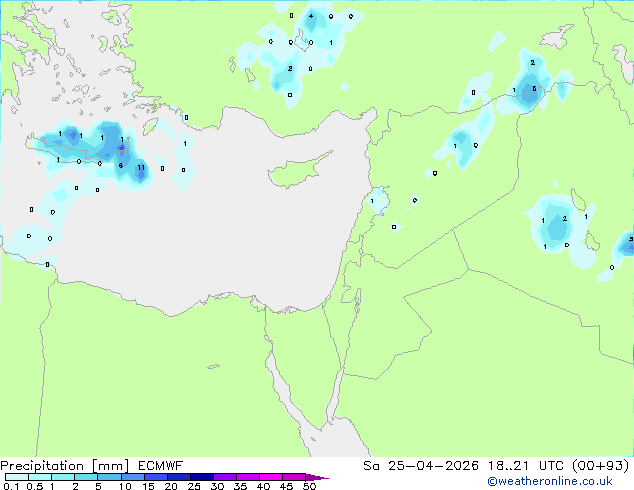Click the 2–5 mm legend color box
Screen dimensions: 634x490
86,477
